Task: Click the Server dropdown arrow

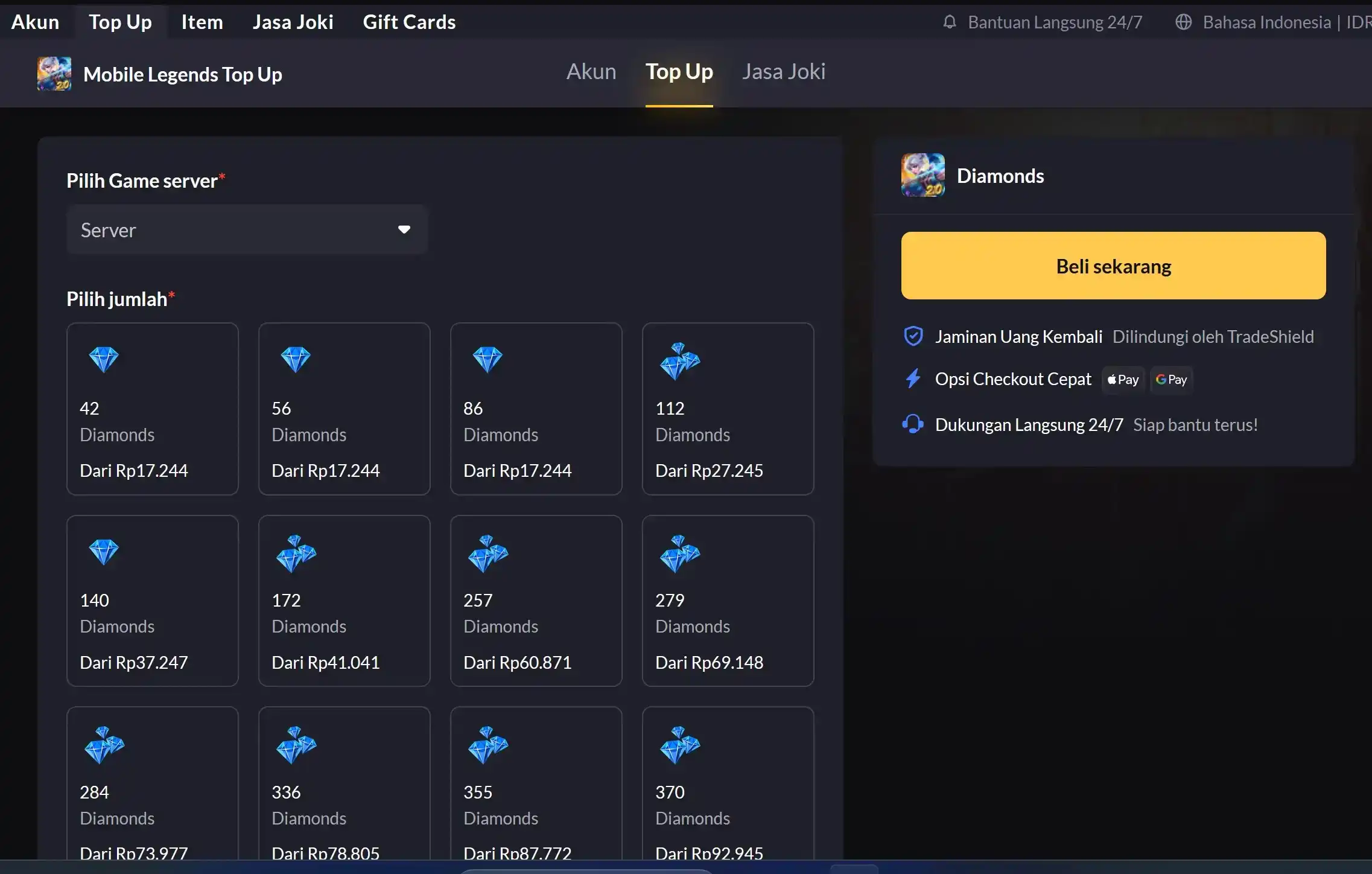Action: [404, 230]
